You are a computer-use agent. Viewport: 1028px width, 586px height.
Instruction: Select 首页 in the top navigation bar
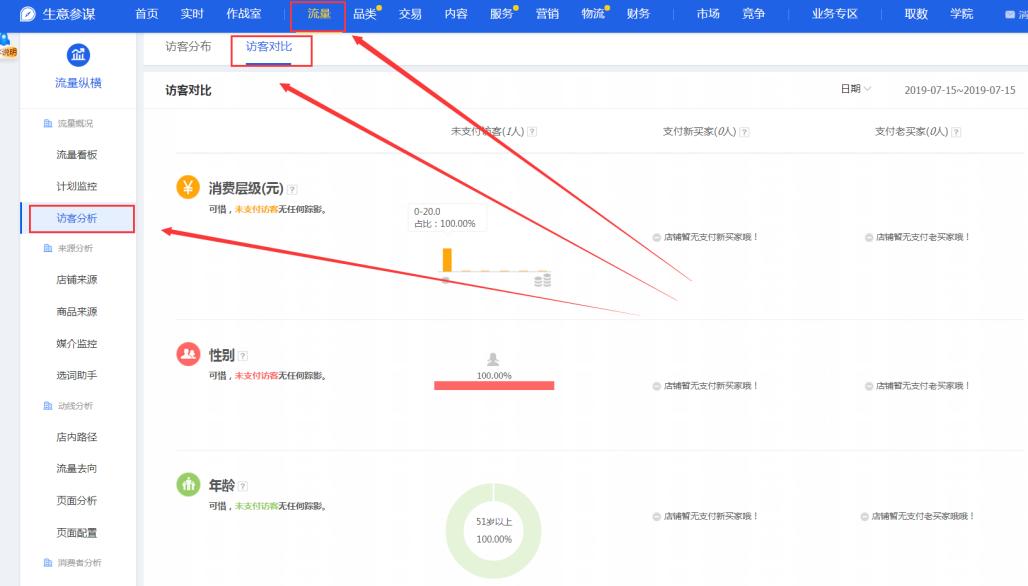tap(144, 14)
